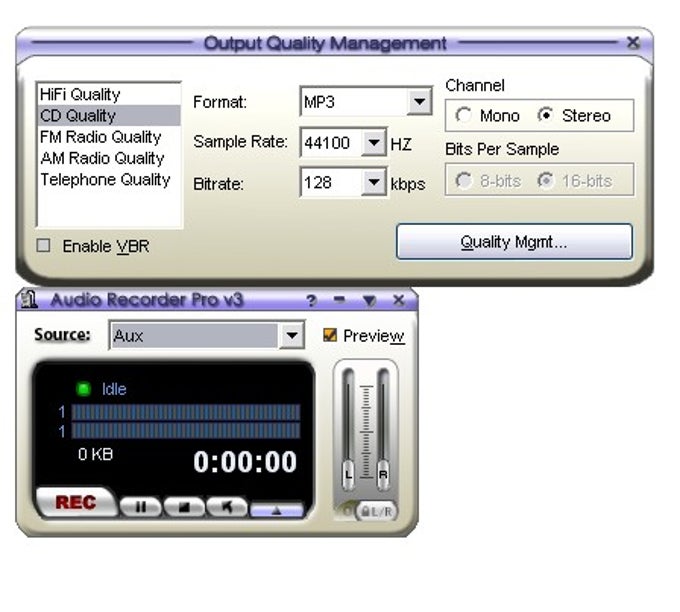The width and height of the screenshot is (680, 612).
Task: Select HiFi Quality preset
Action: [108, 94]
